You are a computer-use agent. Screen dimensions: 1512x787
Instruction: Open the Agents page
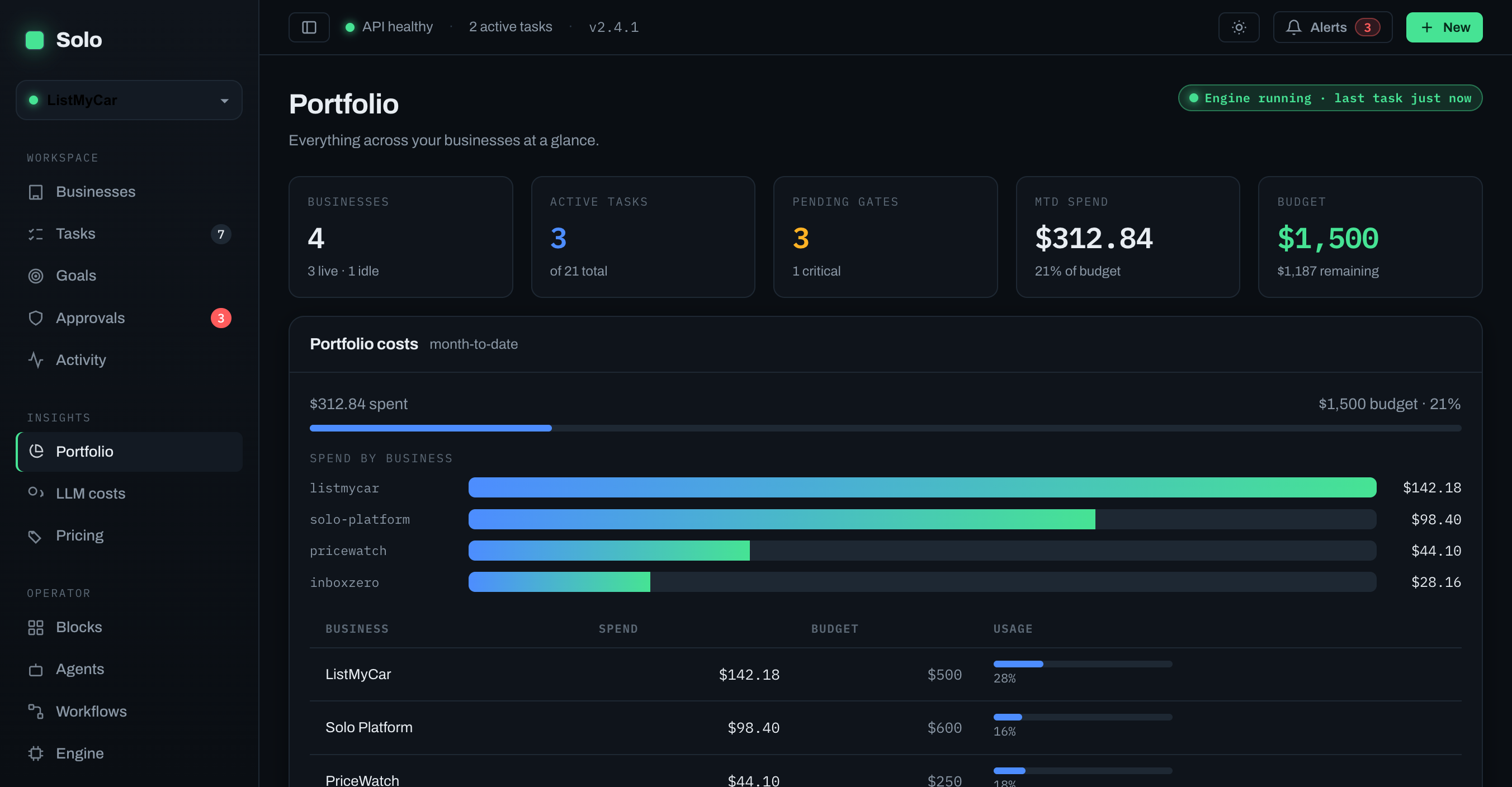pyautogui.click(x=129, y=670)
